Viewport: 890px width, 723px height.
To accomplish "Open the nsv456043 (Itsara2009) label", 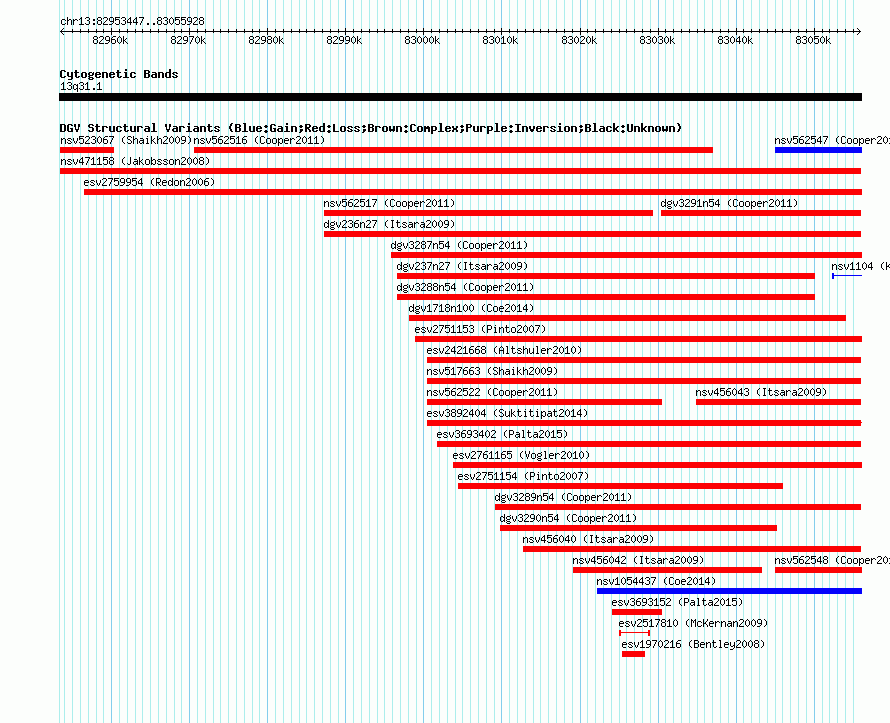I will tap(761, 392).
